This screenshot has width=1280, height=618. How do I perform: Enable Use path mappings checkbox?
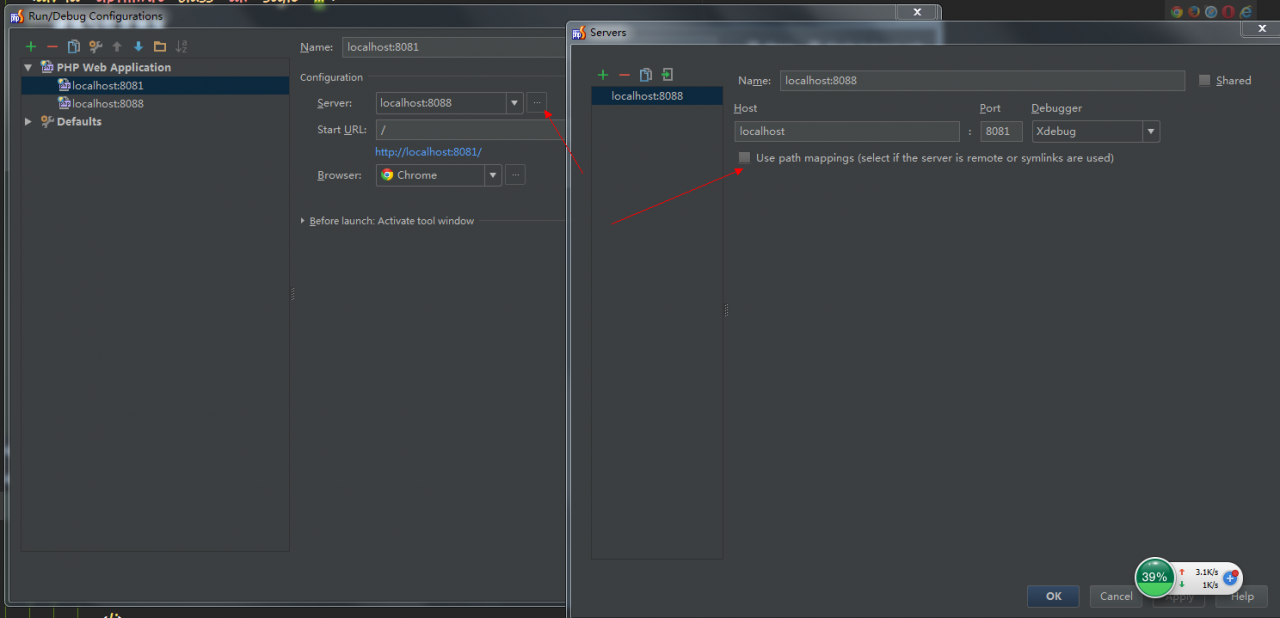point(744,158)
